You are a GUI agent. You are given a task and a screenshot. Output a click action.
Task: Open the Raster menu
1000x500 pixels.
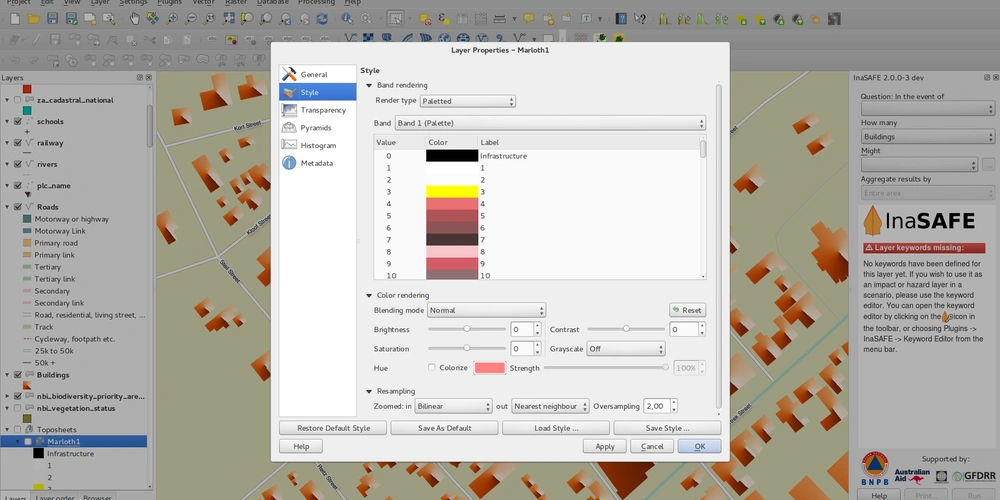236,3
